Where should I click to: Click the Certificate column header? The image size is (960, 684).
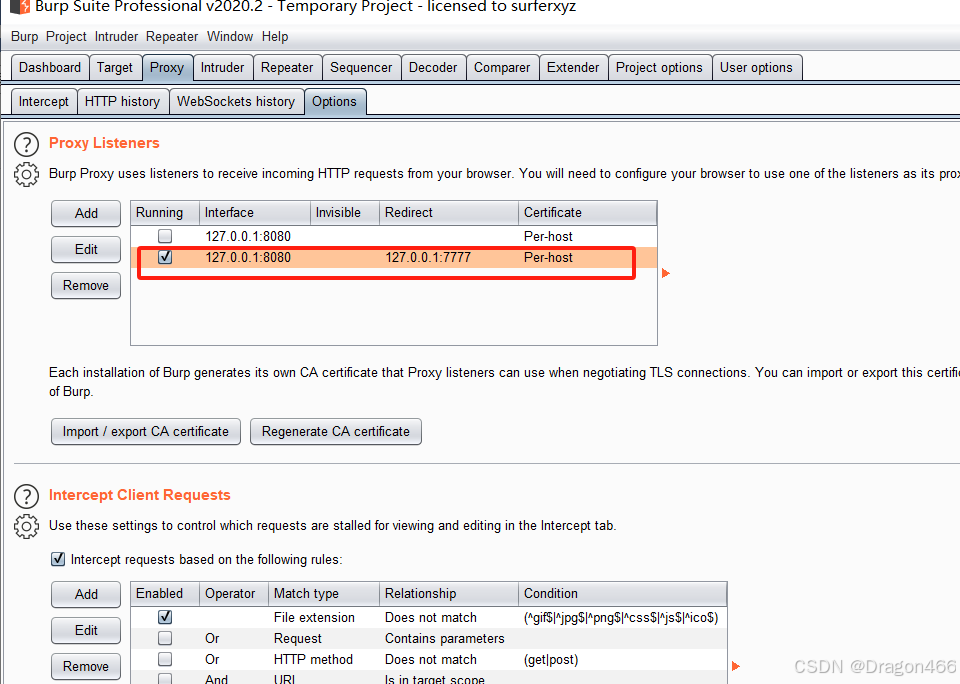click(588, 212)
